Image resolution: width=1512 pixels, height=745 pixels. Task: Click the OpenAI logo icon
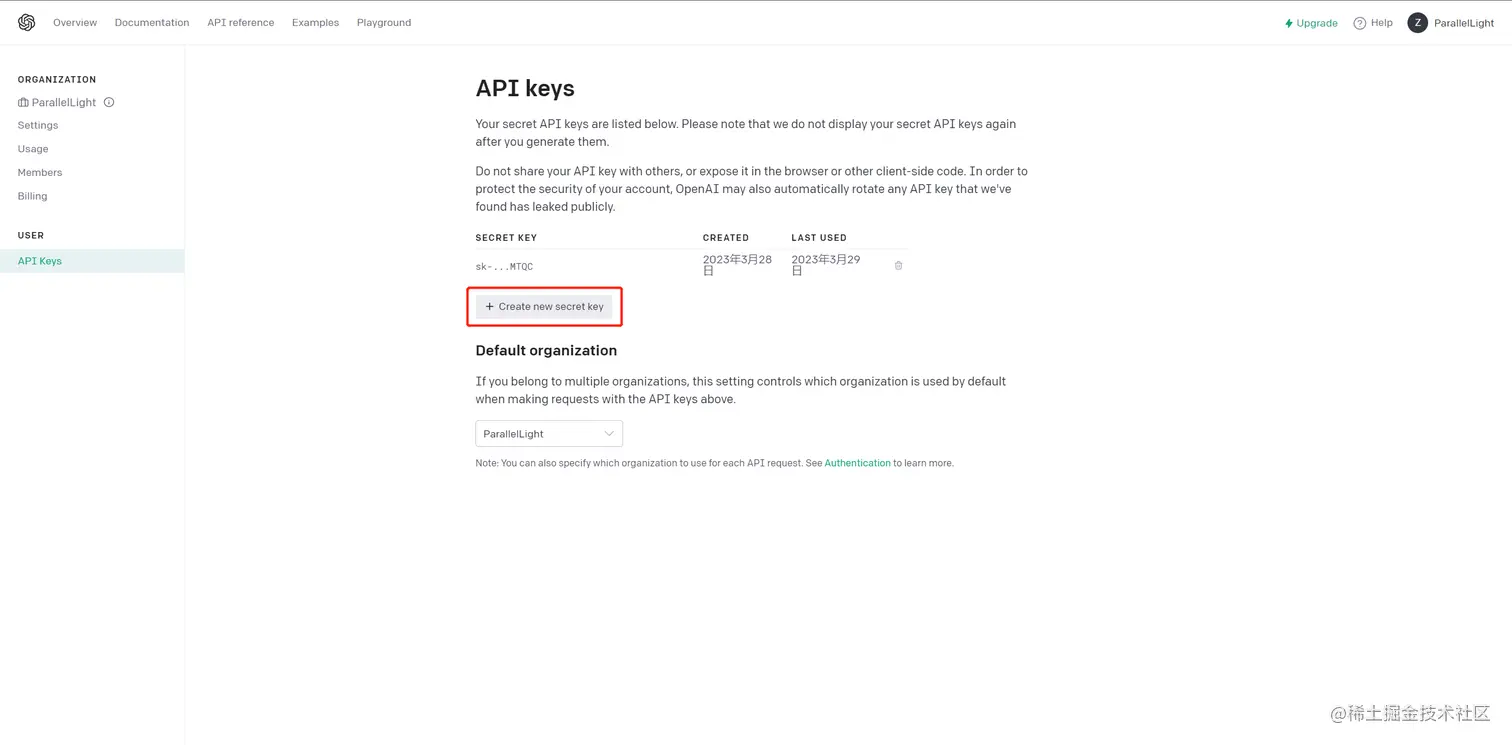tap(27, 22)
